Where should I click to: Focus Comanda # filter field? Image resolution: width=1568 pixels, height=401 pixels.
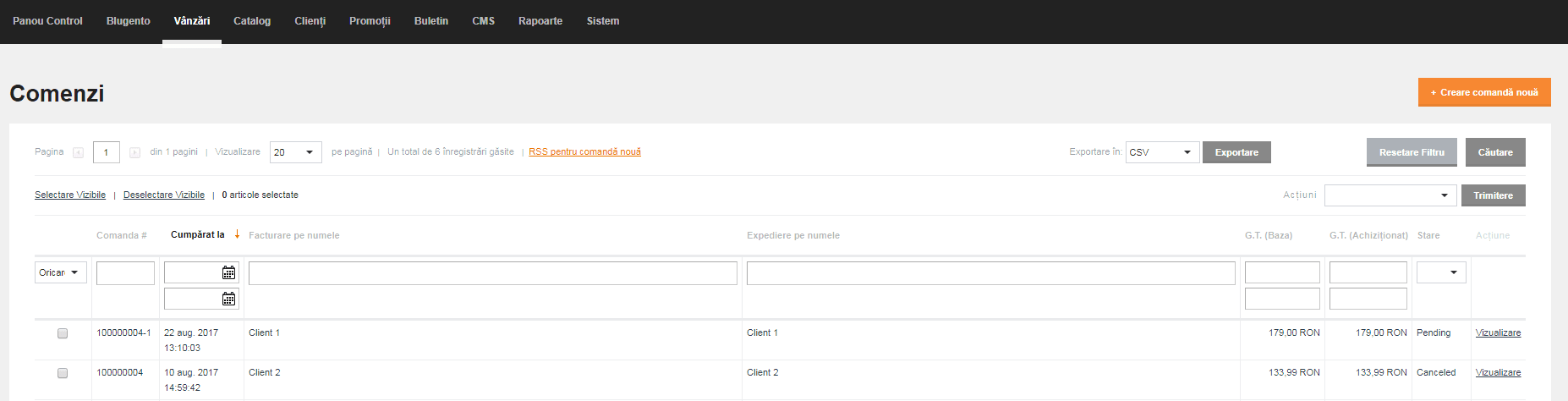pos(125,272)
